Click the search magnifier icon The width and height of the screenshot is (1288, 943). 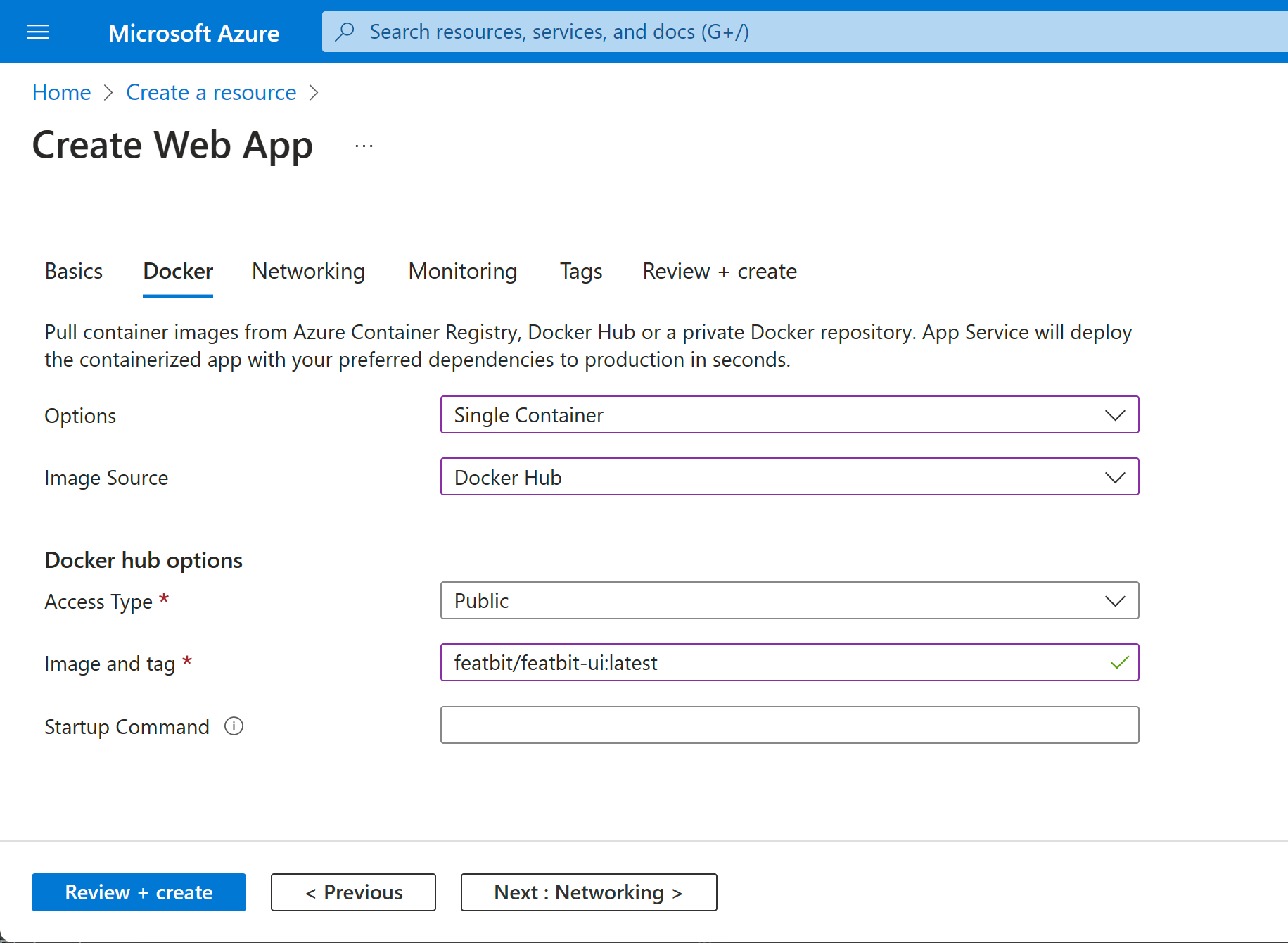click(x=345, y=32)
